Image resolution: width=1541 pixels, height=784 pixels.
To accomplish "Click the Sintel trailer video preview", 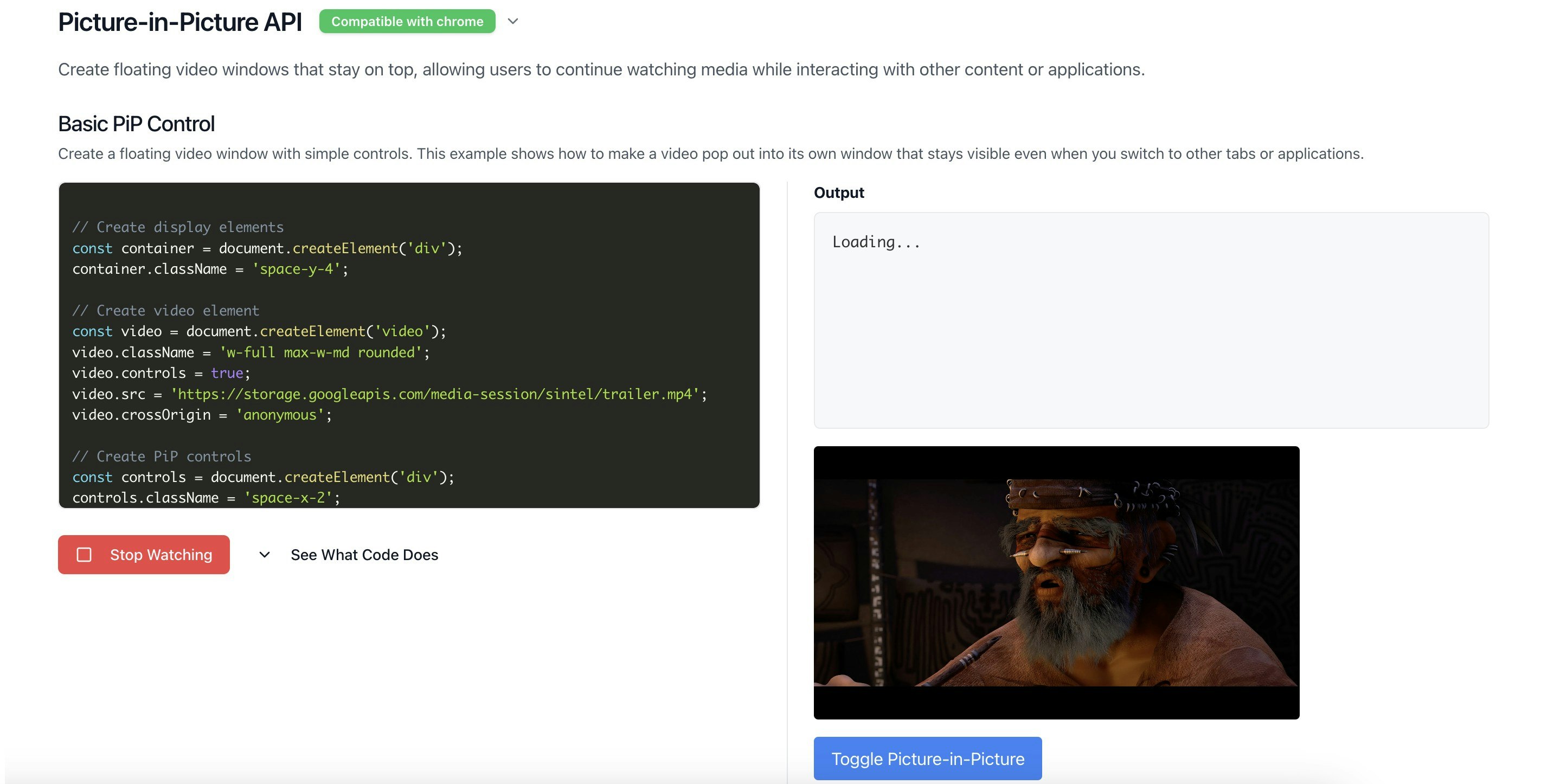I will point(1056,582).
